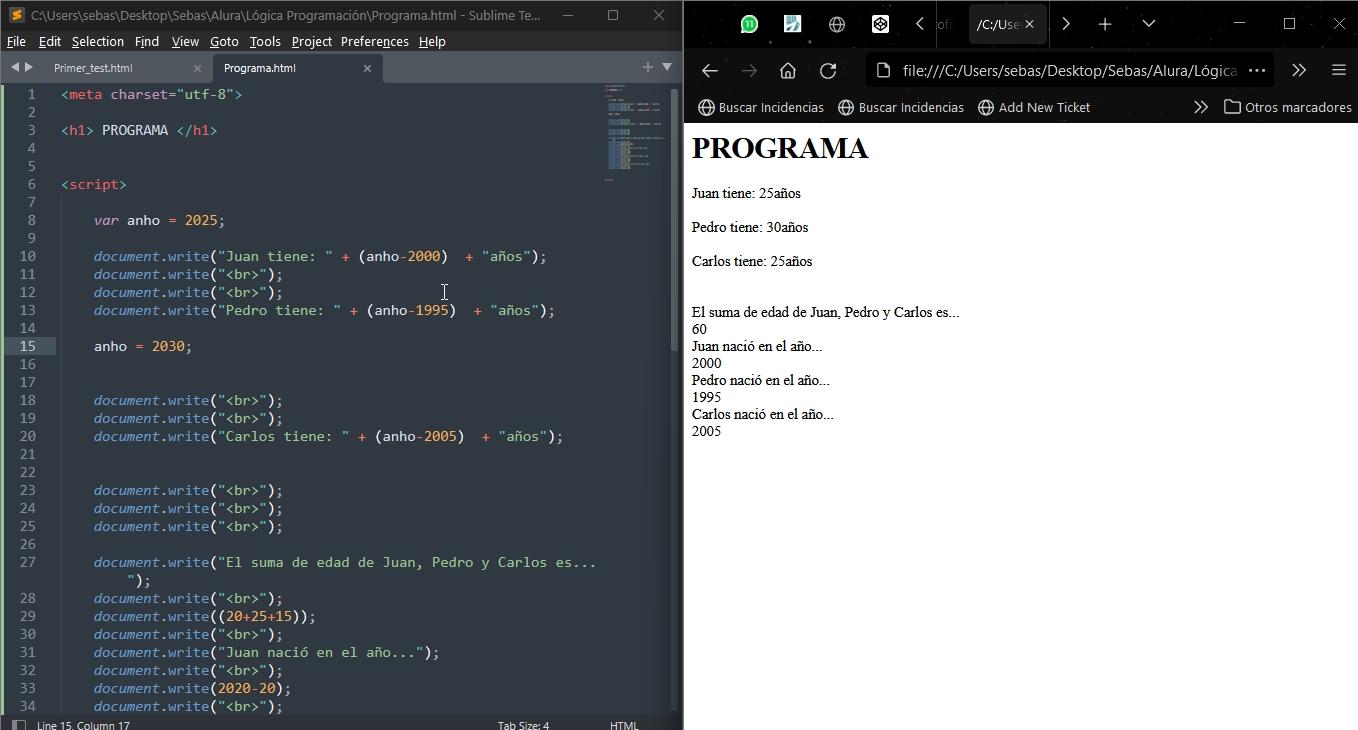
Task: Open the File menu in Sublime Text
Action: coord(16,41)
